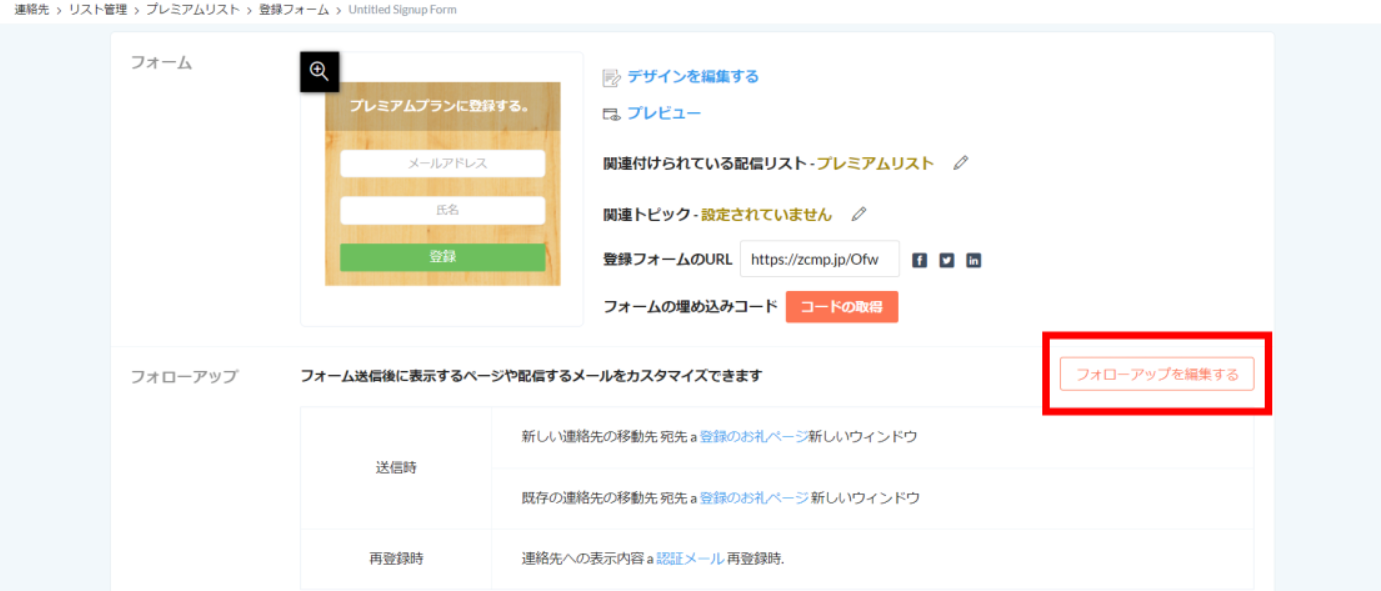Viewport: 1381px width, 591px height.
Task: Click メールアドレス field in form preview
Action: point(443,163)
